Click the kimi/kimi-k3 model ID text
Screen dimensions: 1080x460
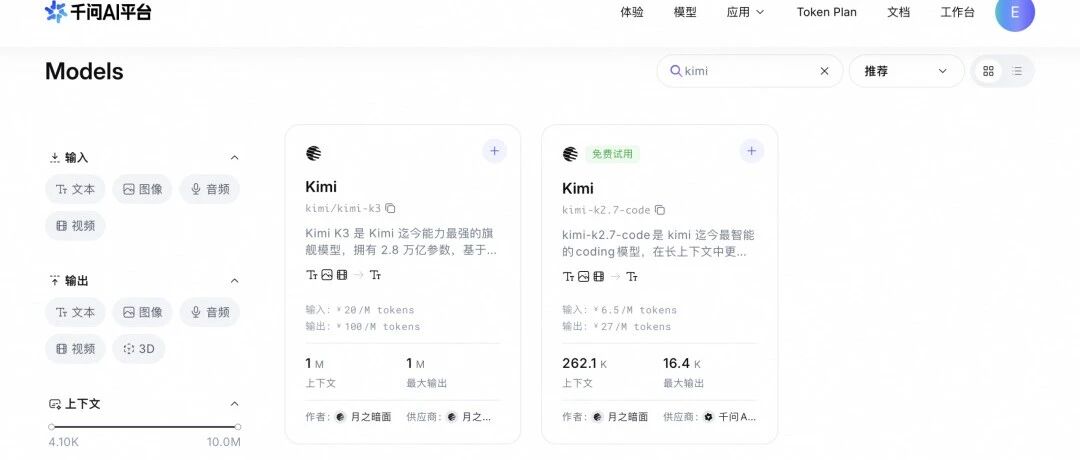(343, 208)
